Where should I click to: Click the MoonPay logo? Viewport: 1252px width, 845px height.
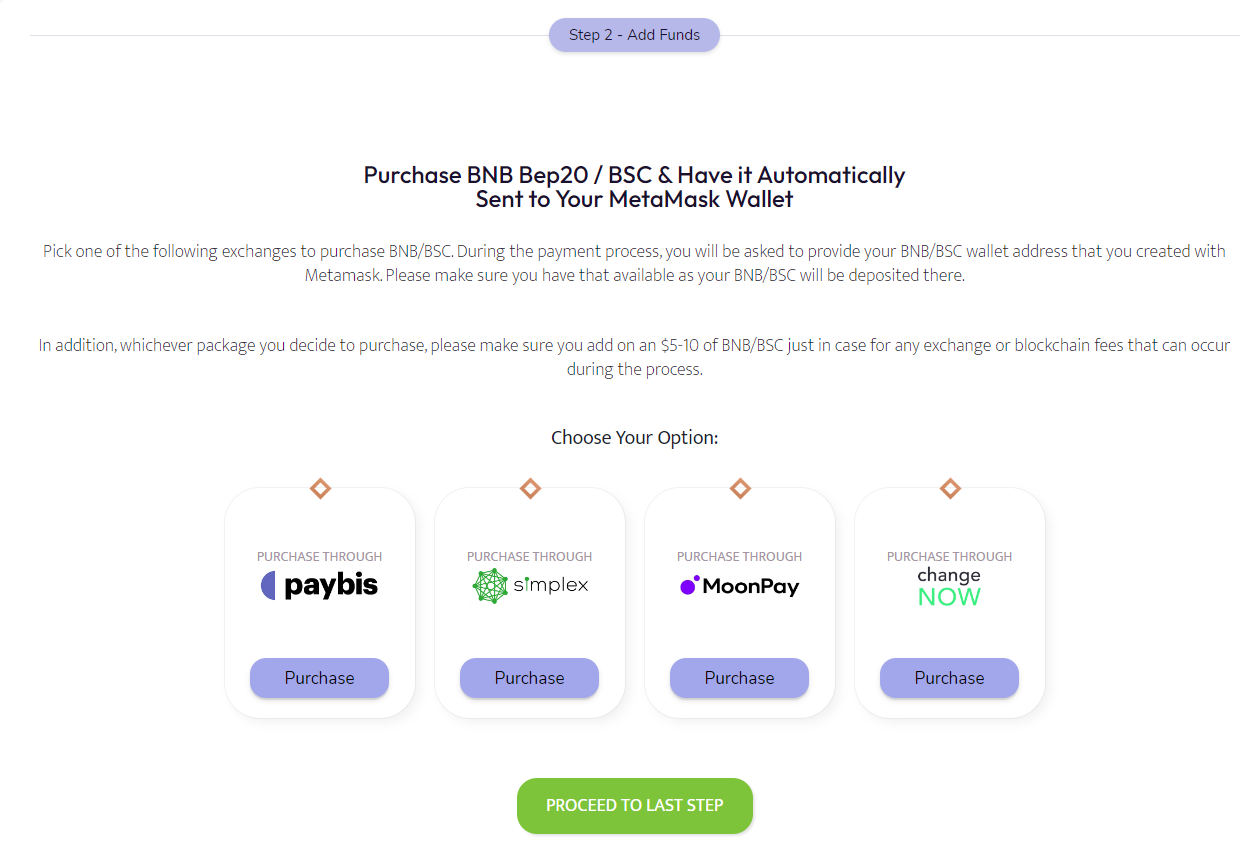click(739, 586)
